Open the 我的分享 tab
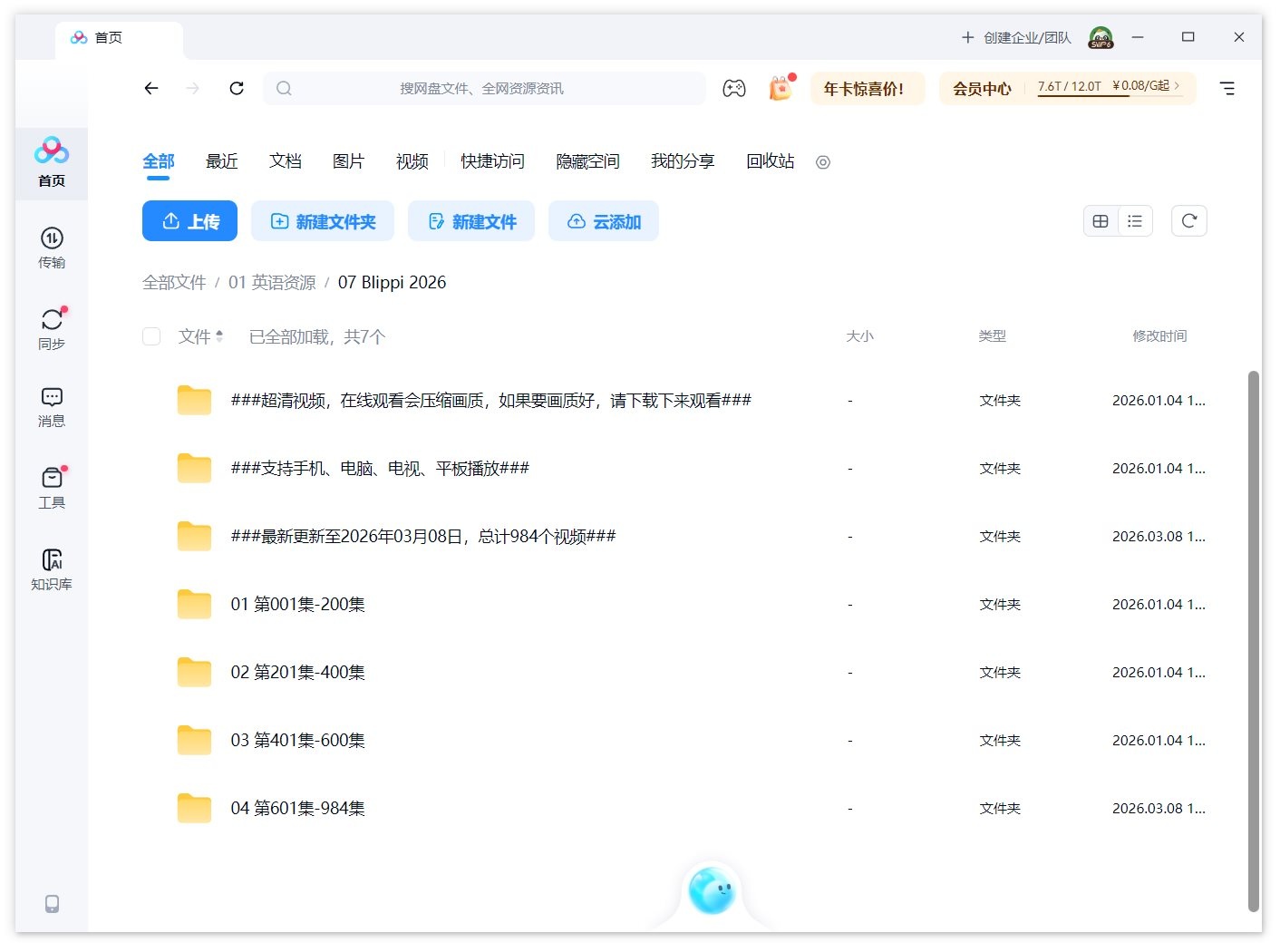Viewport: 1280px width, 952px height. pyautogui.click(x=683, y=161)
